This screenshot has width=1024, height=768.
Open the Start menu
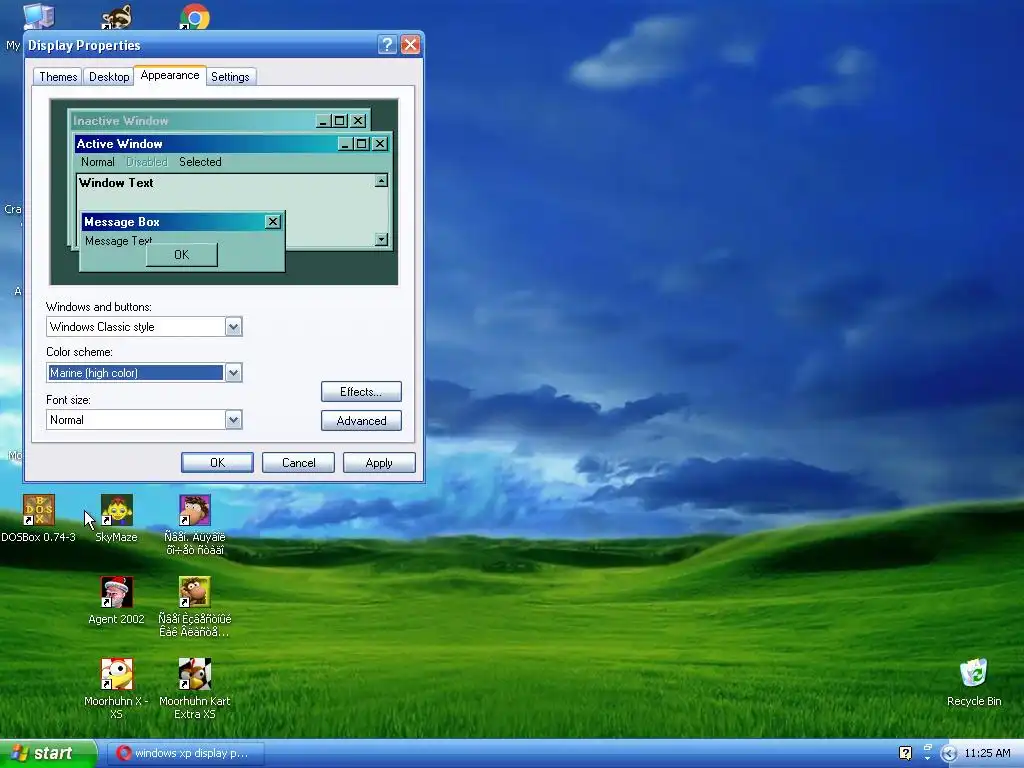click(48, 753)
